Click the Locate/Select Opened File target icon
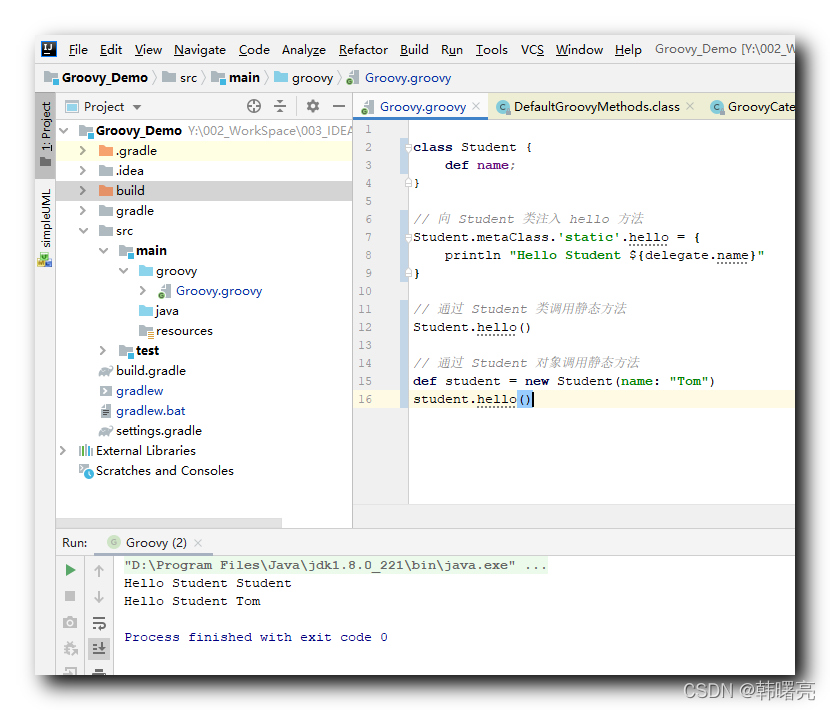830x710 pixels. (x=254, y=106)
